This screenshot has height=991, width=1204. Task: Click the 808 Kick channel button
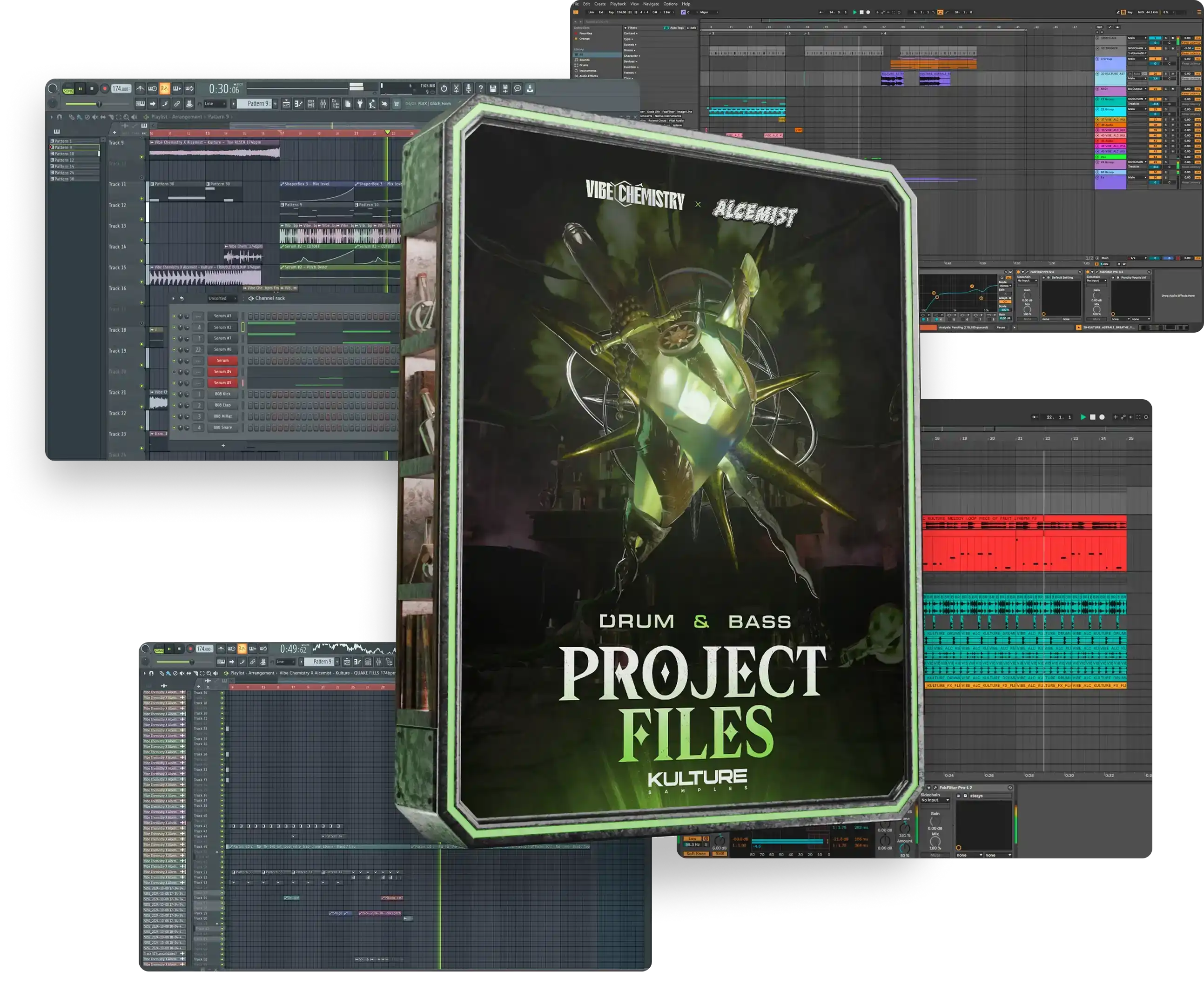click(222, 395)
